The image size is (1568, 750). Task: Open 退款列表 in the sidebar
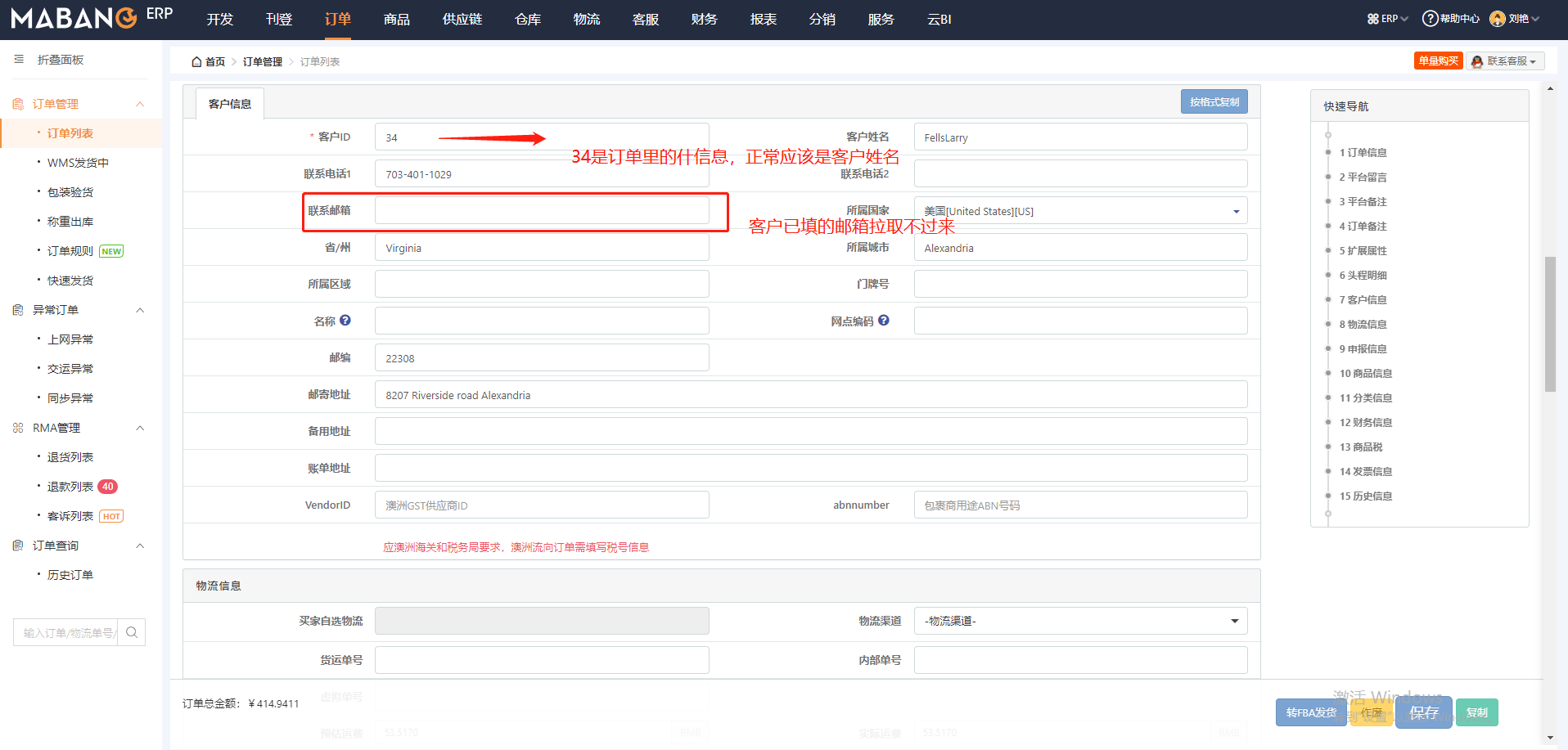point(70,487)
